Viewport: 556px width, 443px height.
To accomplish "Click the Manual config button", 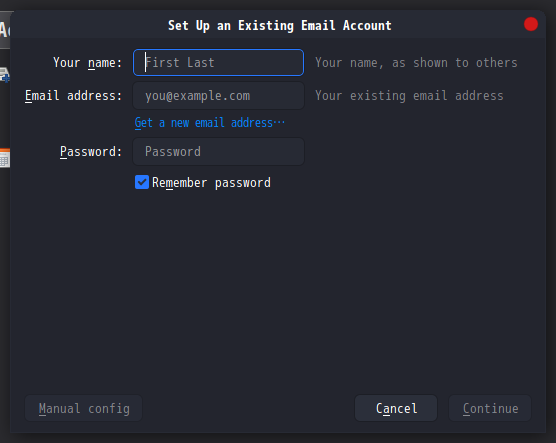I will click(x=84, y=408).
